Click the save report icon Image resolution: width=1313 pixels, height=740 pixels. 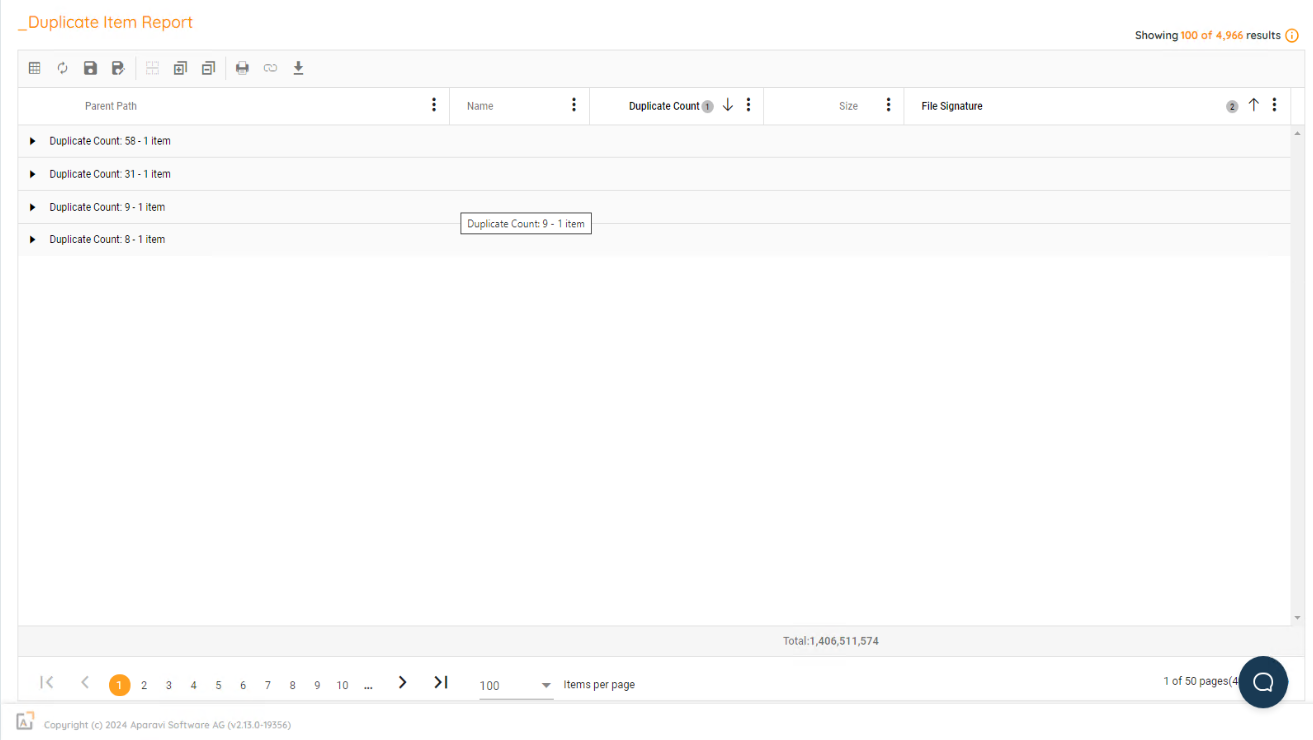click(90, 68)
